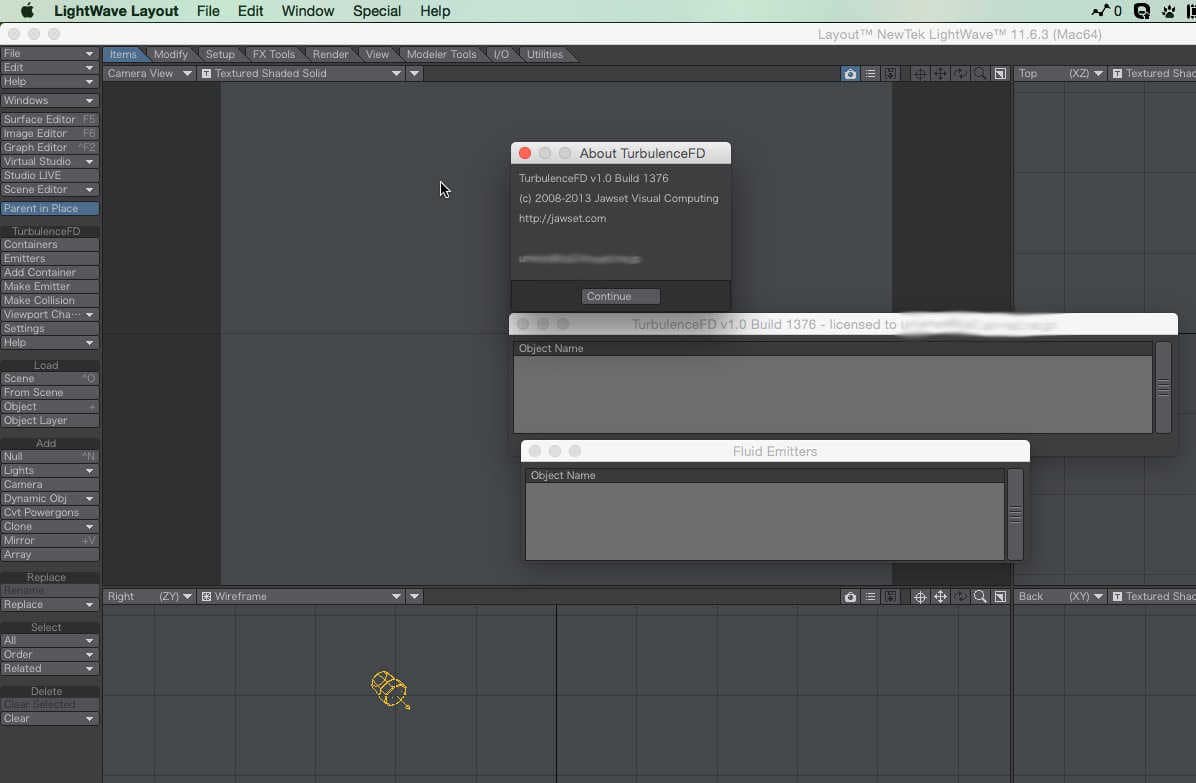Click the camera icon in Camera View toolbar

coord(850,74)
